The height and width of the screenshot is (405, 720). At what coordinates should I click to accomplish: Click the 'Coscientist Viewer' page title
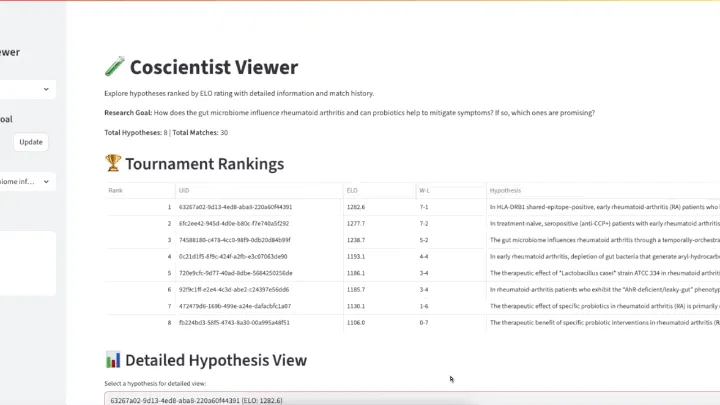coord(214,67)
